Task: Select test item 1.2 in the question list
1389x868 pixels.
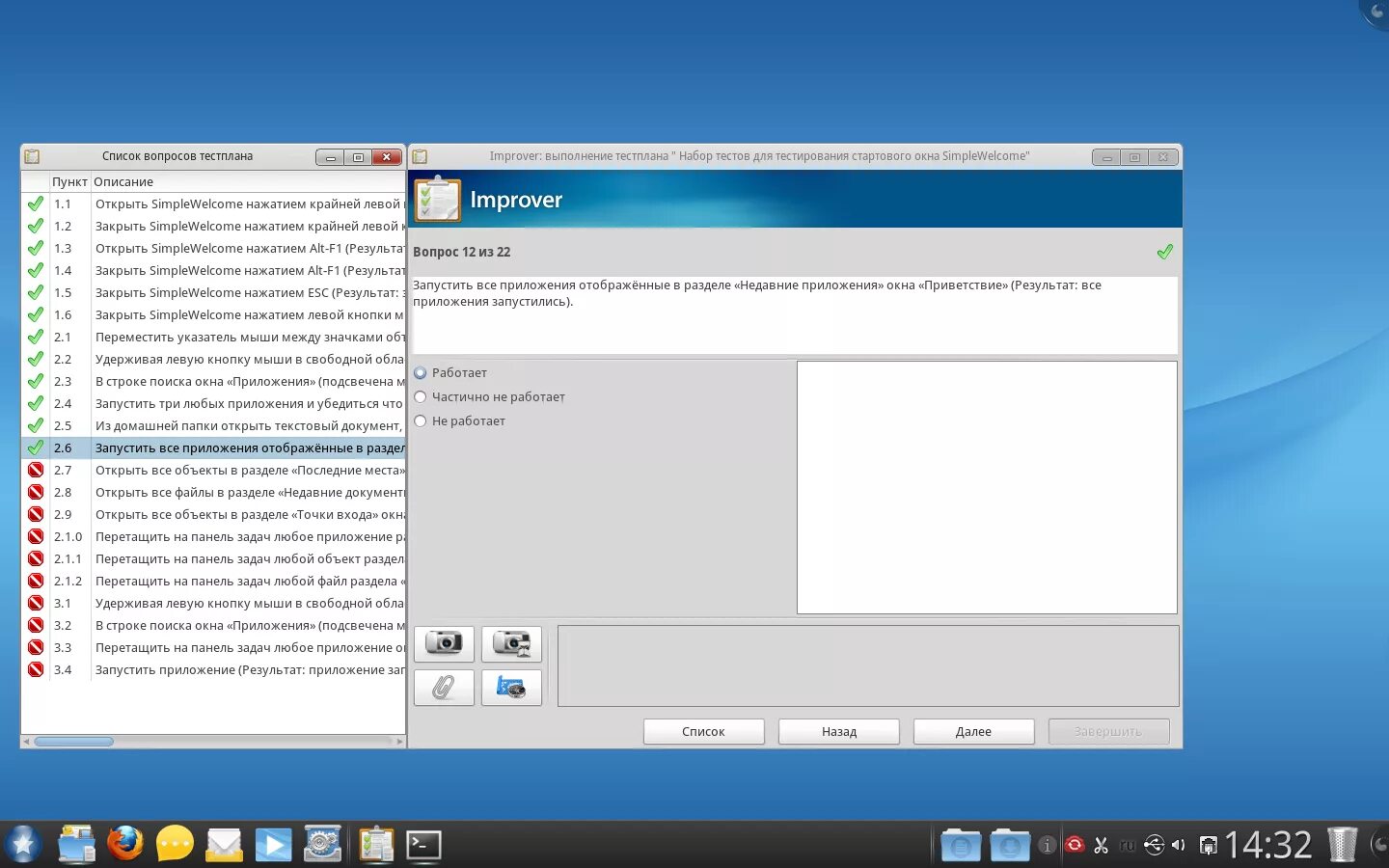Action: (213, 227)
